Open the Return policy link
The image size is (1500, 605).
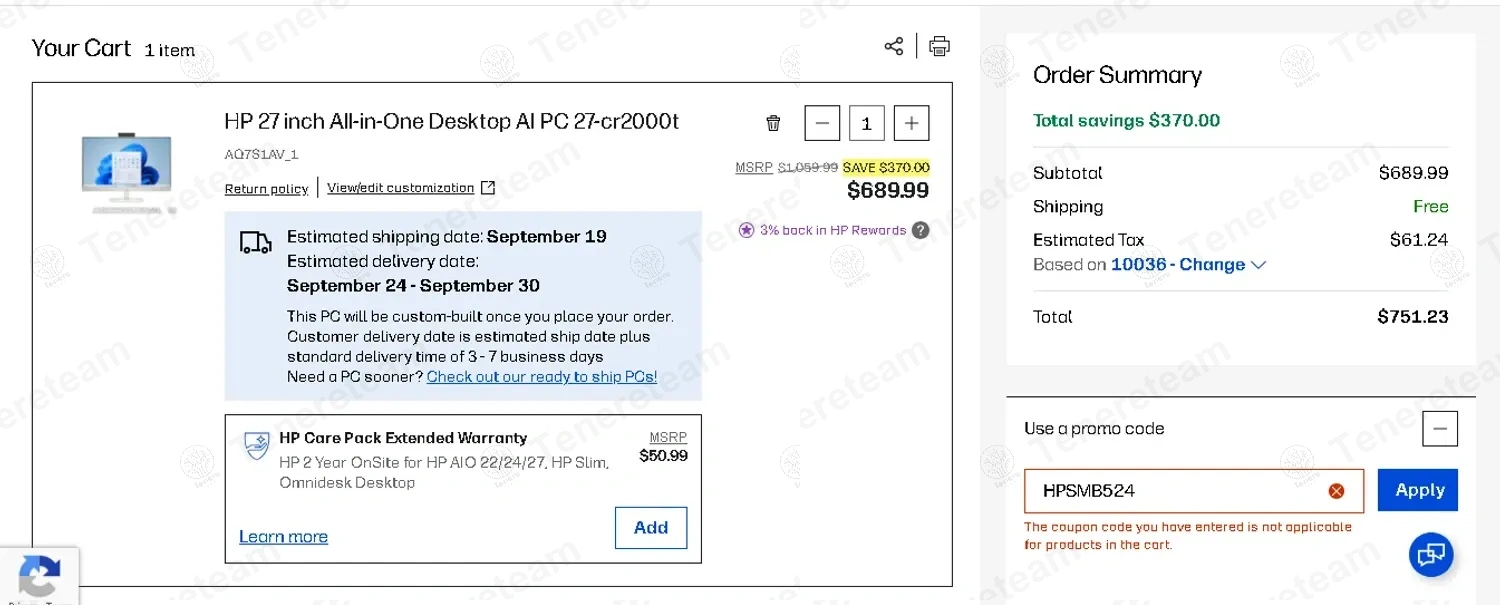(x=266, y=189)
